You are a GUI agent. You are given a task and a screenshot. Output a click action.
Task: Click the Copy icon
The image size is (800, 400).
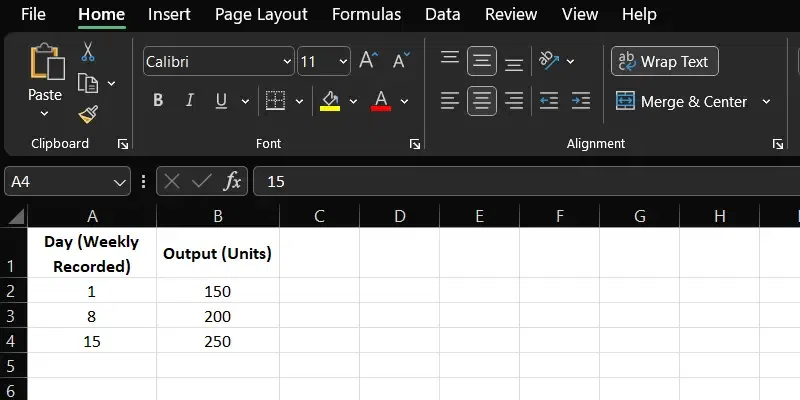[88, 83]
